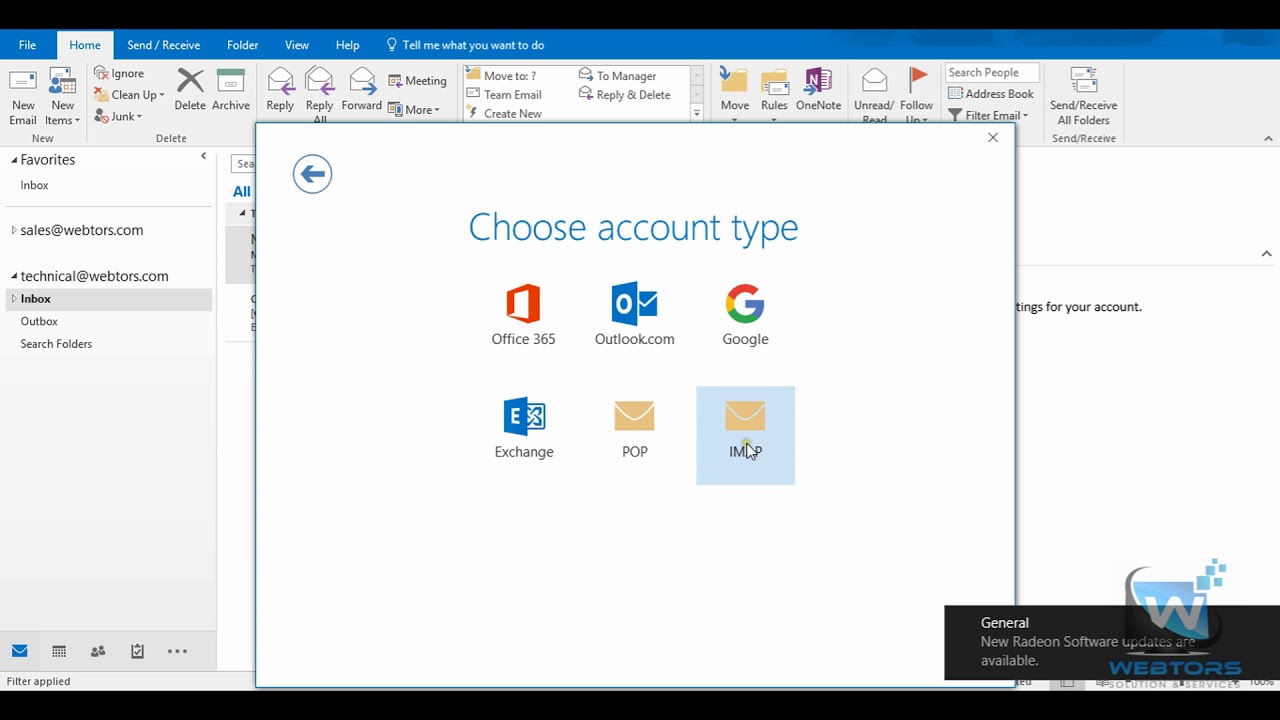This screenshot has width=1280, height=720.
Task: Open the Folder tab
Action: [x=242, y=45]
